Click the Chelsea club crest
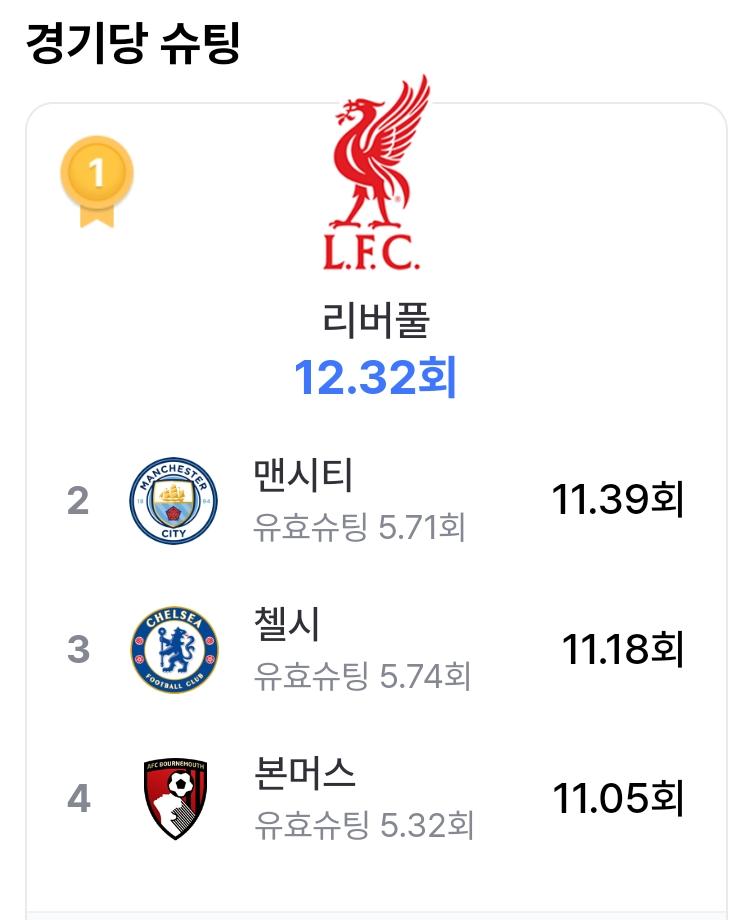Screen dimensions: 747x920 tap(174, 650)
